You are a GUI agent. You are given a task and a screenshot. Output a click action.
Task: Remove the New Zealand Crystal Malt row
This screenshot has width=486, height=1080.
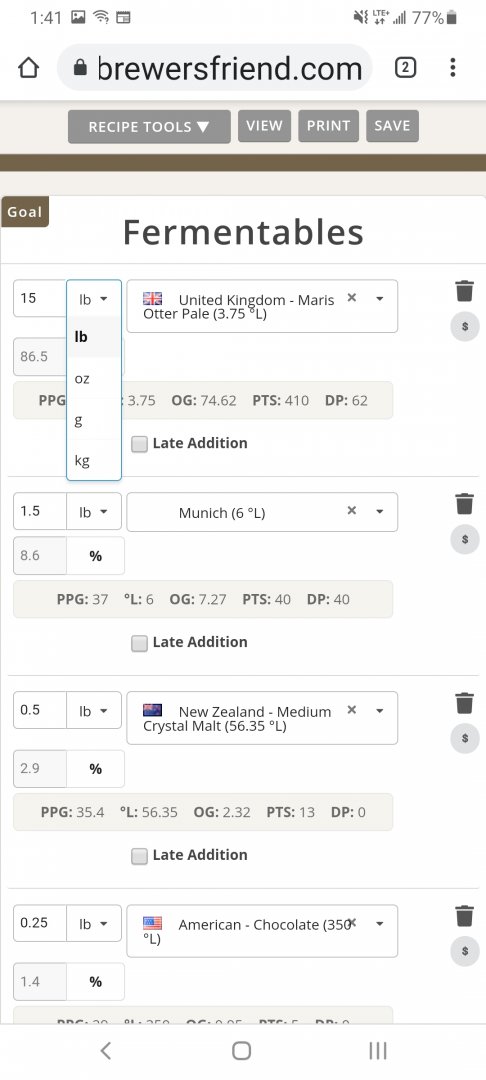tap(465, 703)
